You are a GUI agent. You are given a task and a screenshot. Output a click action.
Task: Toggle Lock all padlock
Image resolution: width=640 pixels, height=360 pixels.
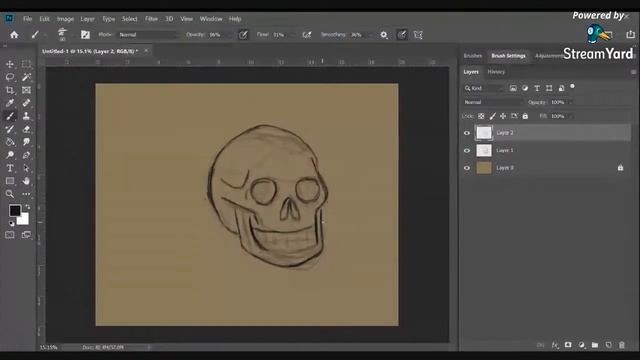tap(525, 116)
